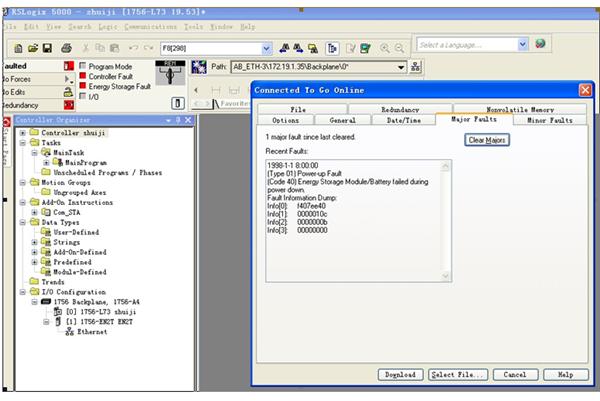Click the Open file toolbar icon
Image resolution: width=600 pixels, height=401 pixels.
tap(32, 47)
